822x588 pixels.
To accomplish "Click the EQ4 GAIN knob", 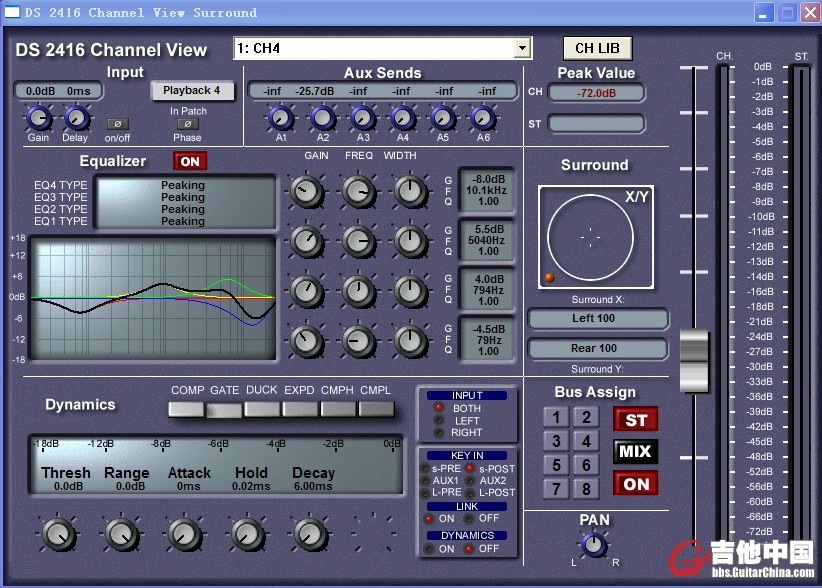I will (x=307, y=191).
